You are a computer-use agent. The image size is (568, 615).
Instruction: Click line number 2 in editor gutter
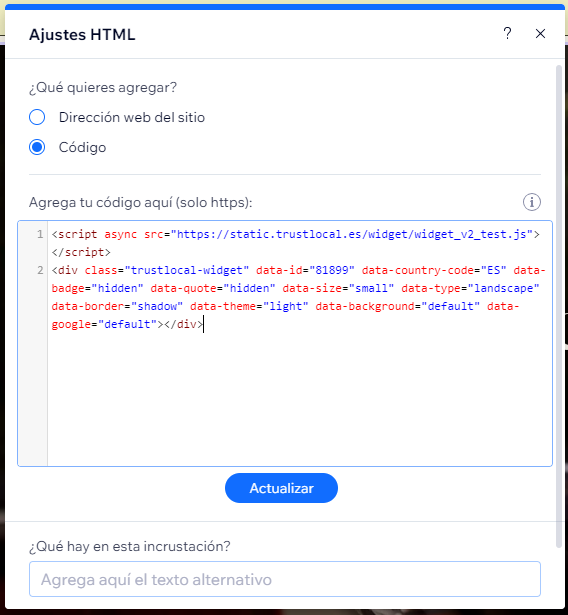pyautogui.click(x=40, y=270)
